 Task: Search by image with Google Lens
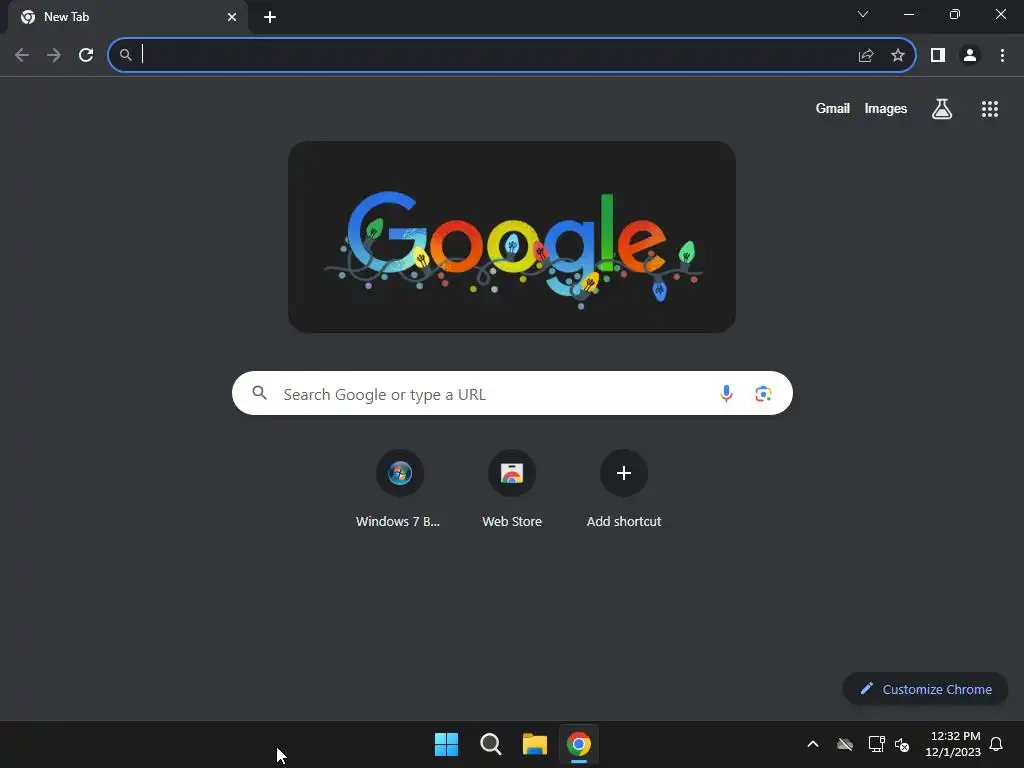(763, 394)
